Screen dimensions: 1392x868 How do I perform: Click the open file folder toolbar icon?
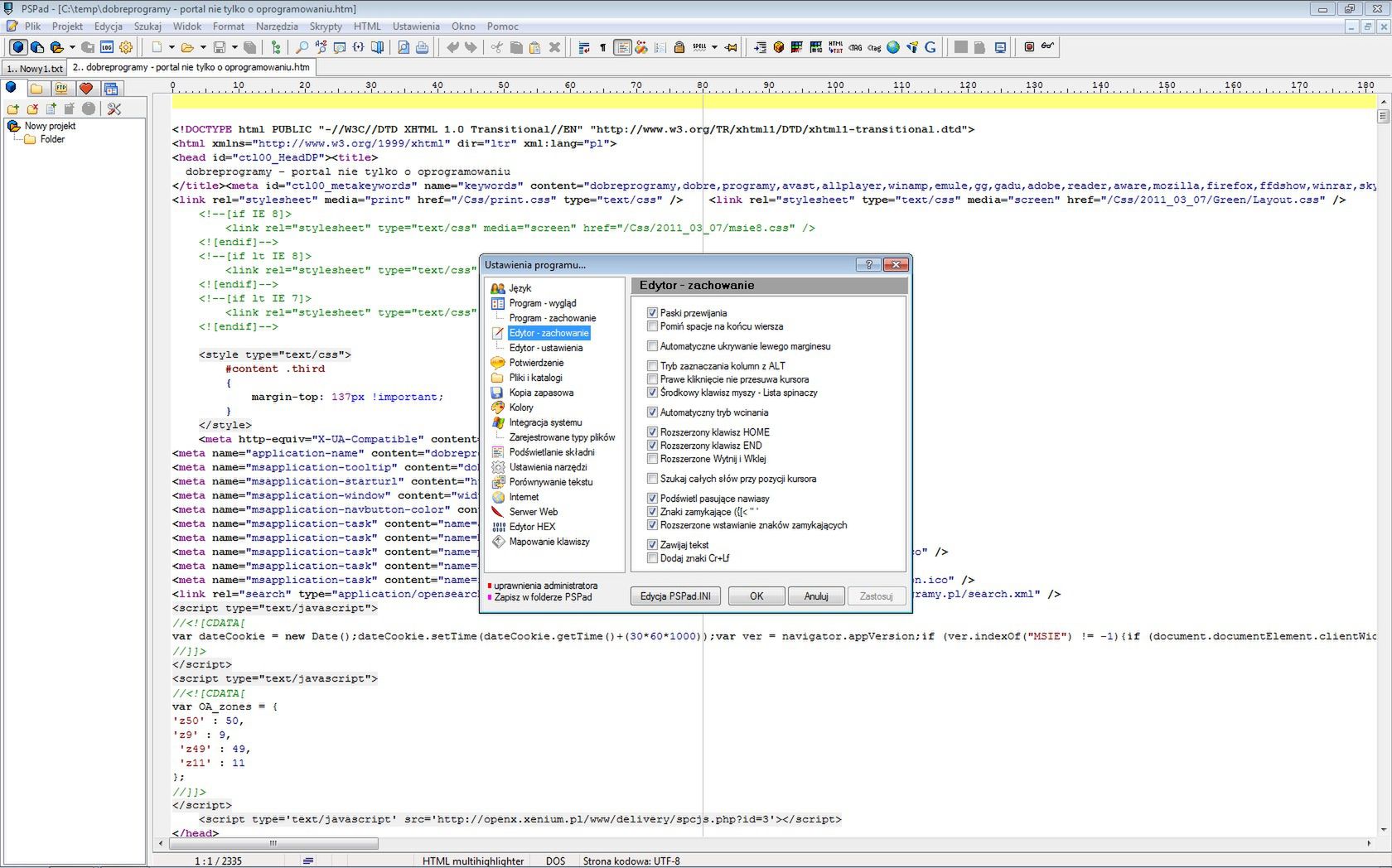(x=187, y=47)
